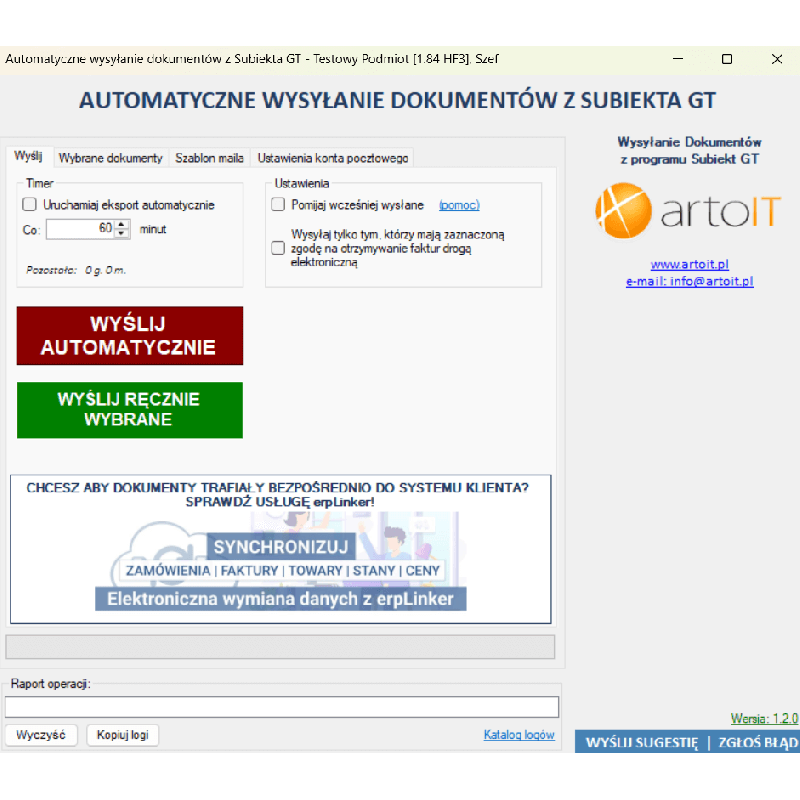
Task: Click the Kopiuj logi button
Action: (122, 733)
